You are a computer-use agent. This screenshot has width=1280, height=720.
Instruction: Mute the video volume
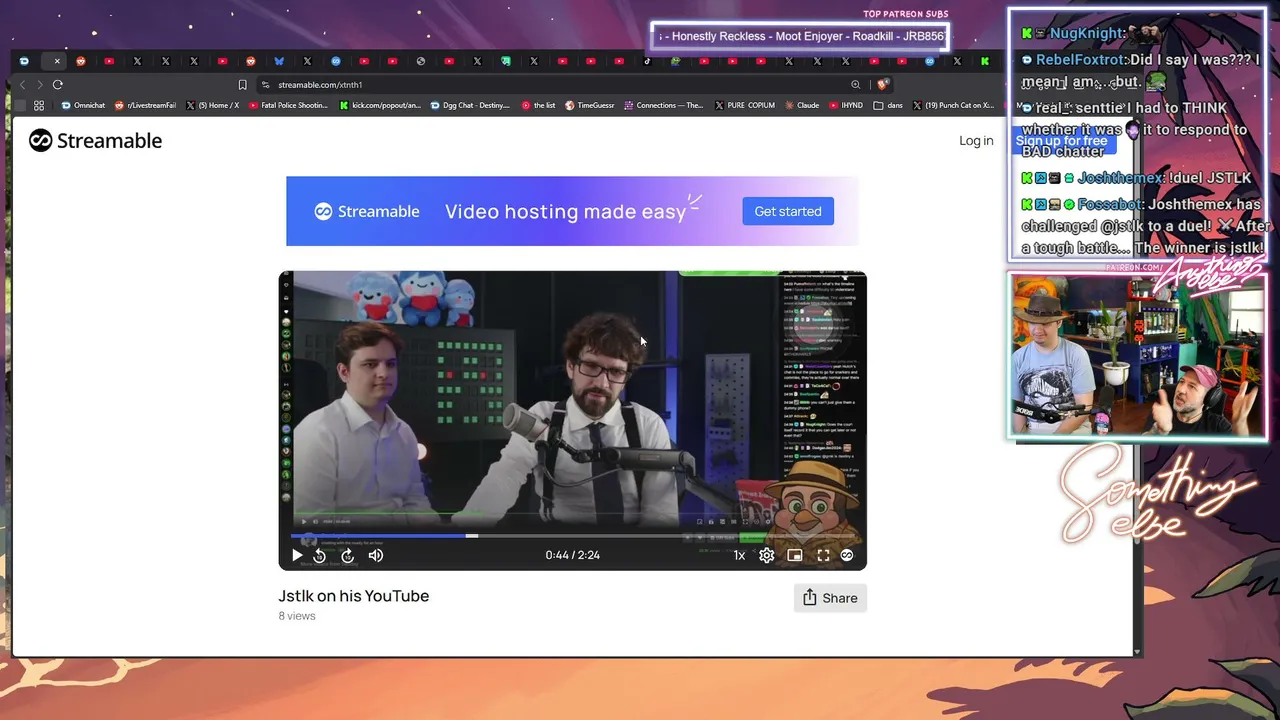click(x=376, y=555)
